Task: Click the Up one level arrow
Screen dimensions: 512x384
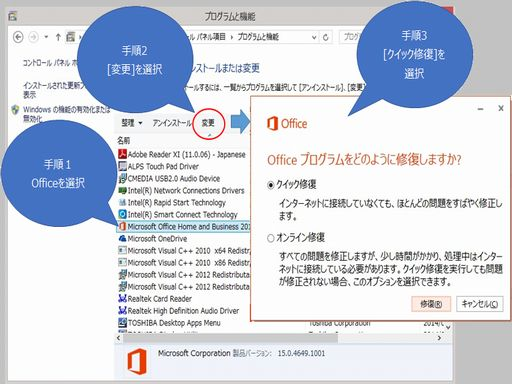Action: click(58, 37)
